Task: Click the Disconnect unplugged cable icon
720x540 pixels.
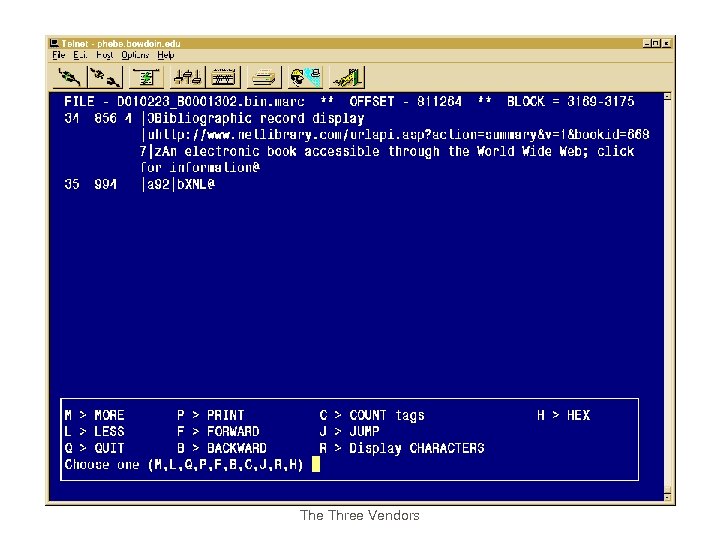Action: [105, 77]
